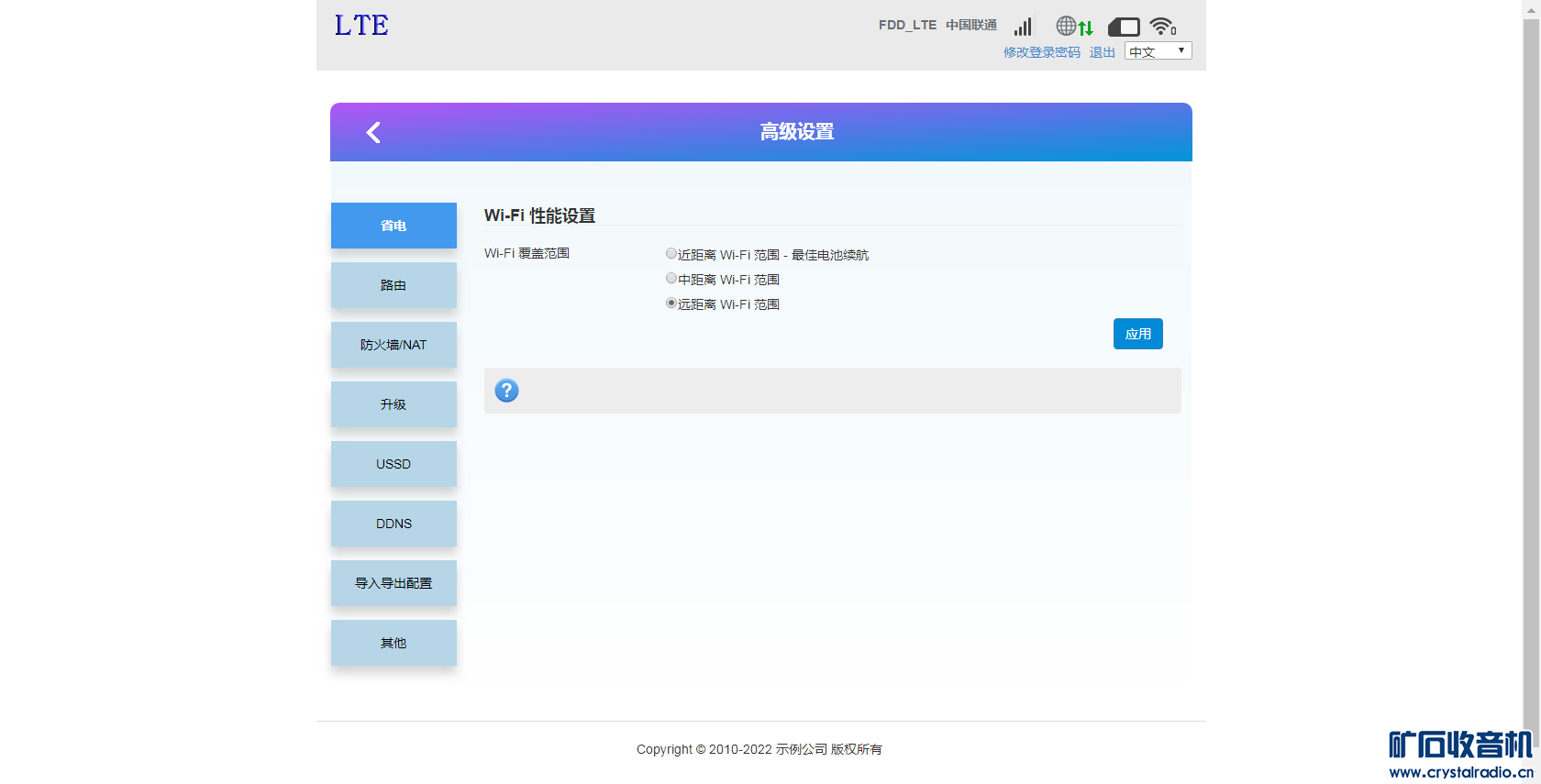Select 远距离 Wi-Fi 范围 radio option

coord(671,304)
